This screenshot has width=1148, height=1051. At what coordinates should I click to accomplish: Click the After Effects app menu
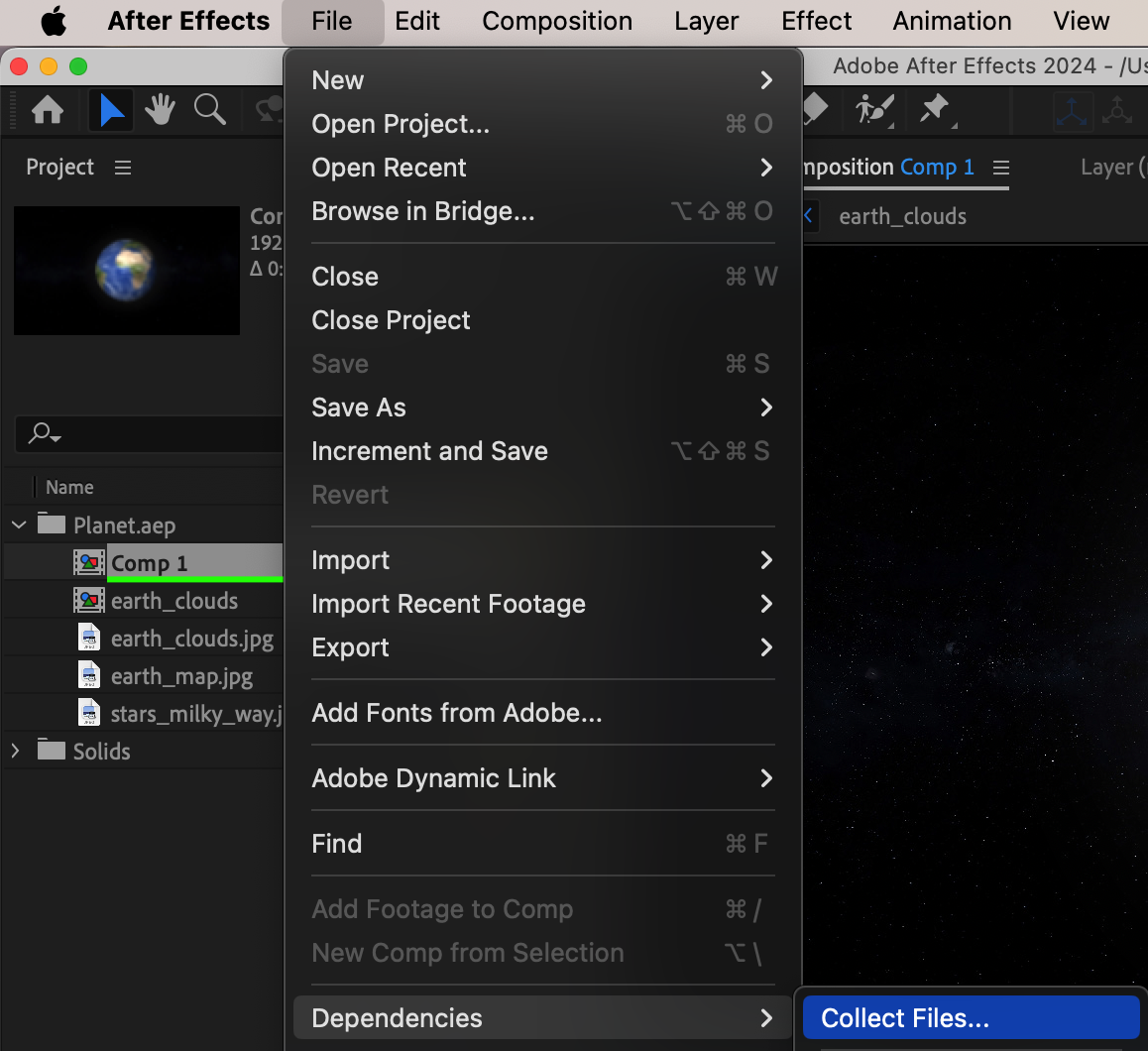pyautogui.click(x=189, y=21)
